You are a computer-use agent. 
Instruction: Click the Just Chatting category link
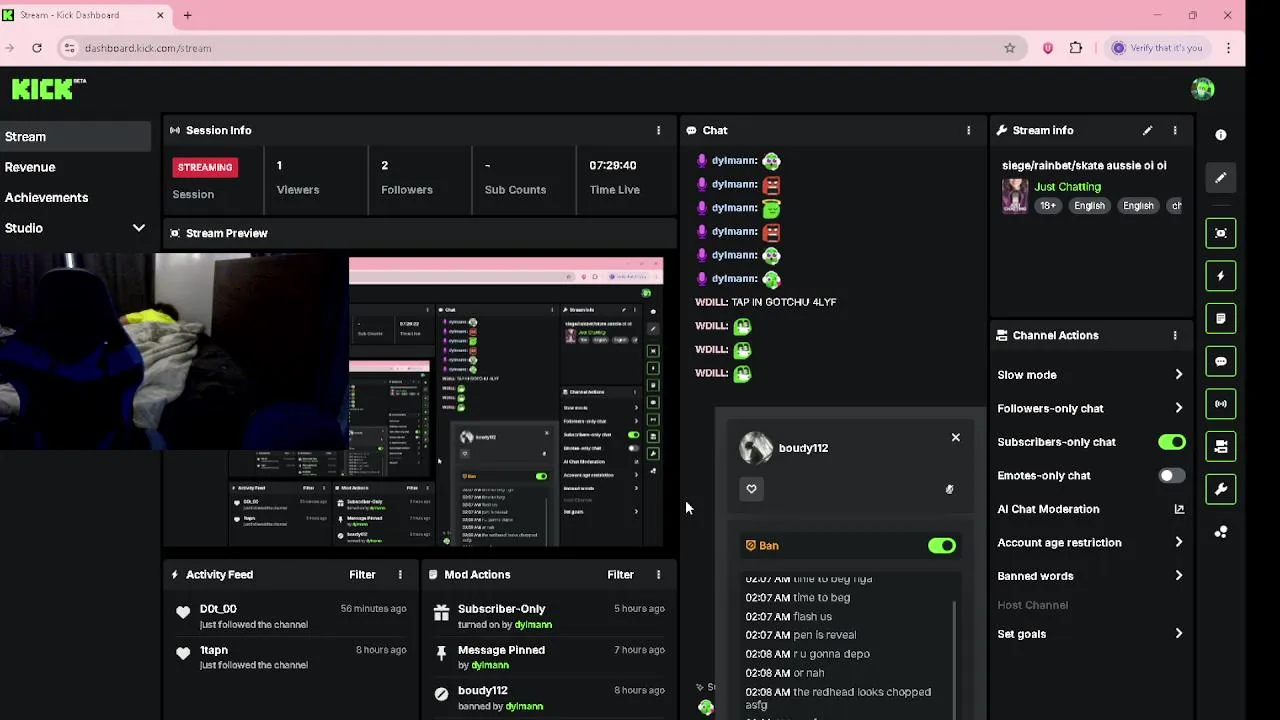coord(1067,187)
